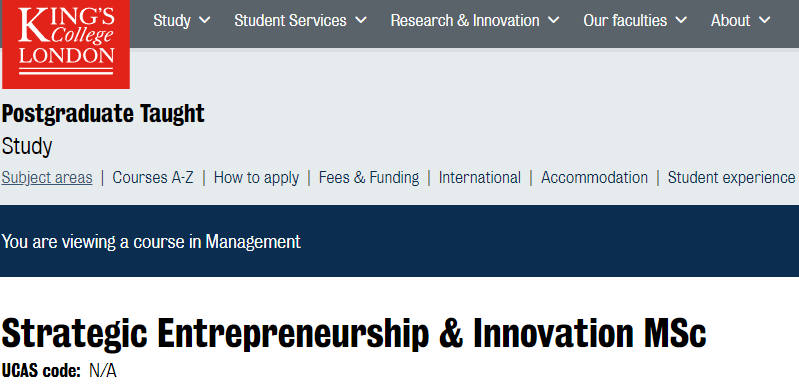
Task: Visit the How to apply link
Action: click(256, 177)
